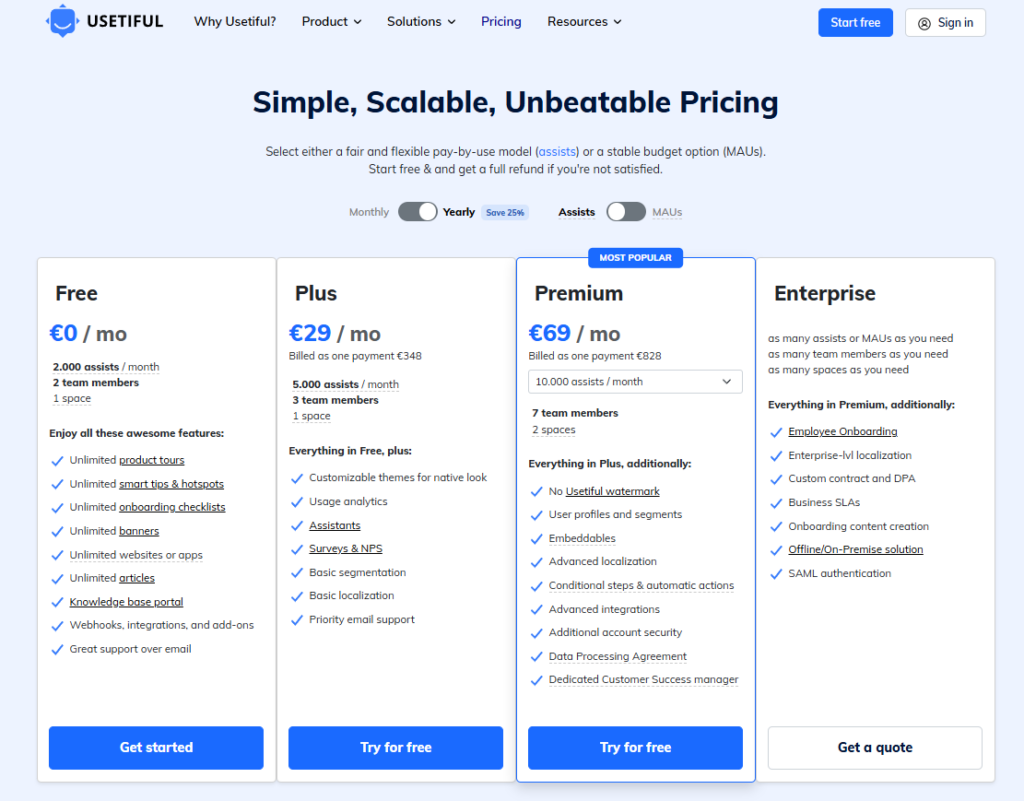Expand the Solutions navigation menu

pyautogui.click(x=421, y=21)
